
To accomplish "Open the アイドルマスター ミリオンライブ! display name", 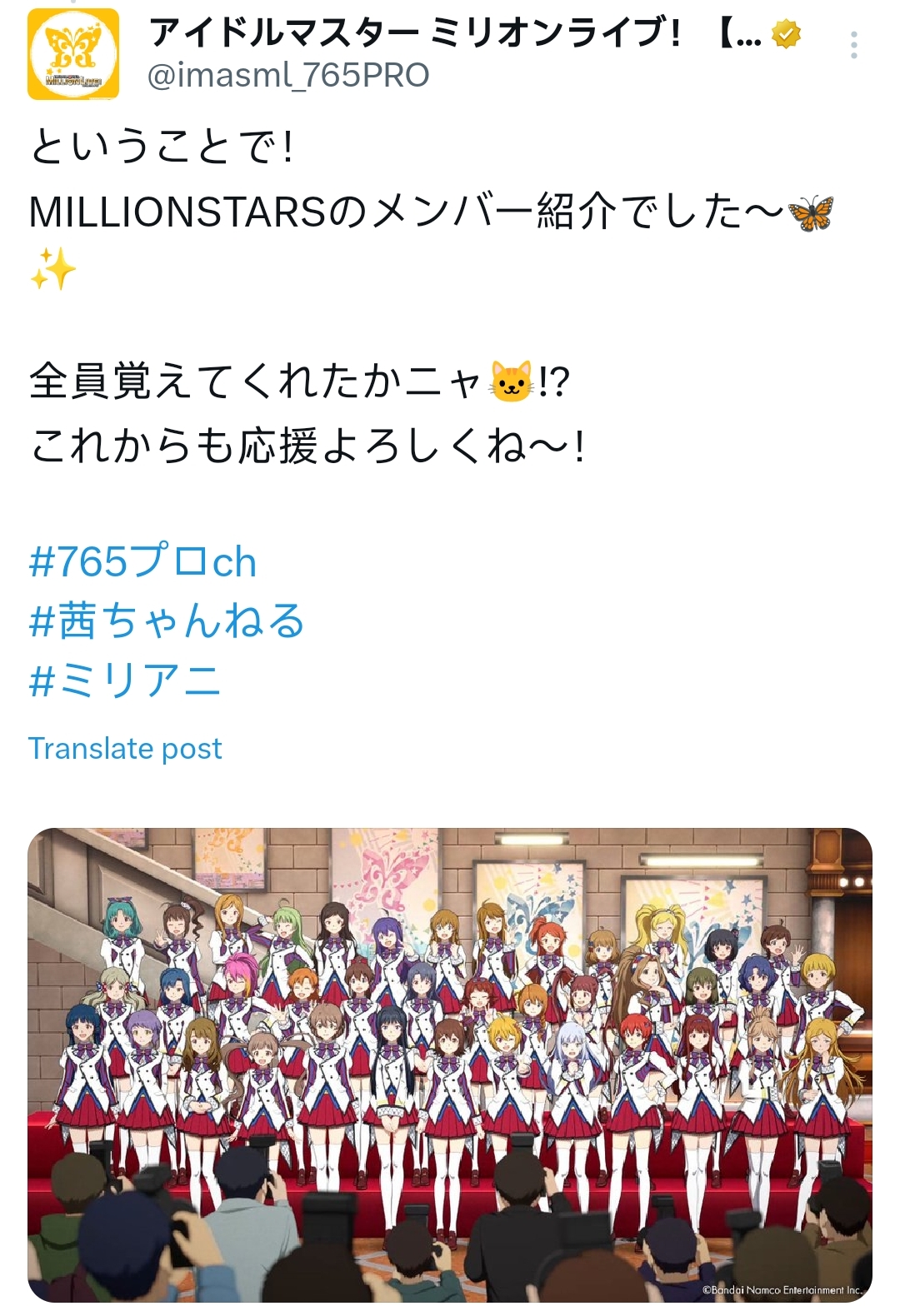I will tap(456, 33).
